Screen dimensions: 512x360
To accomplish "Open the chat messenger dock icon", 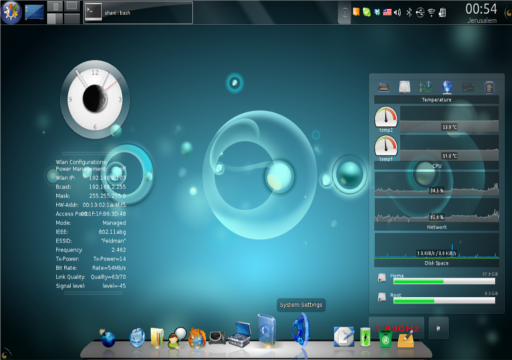I will click(177, 337).
